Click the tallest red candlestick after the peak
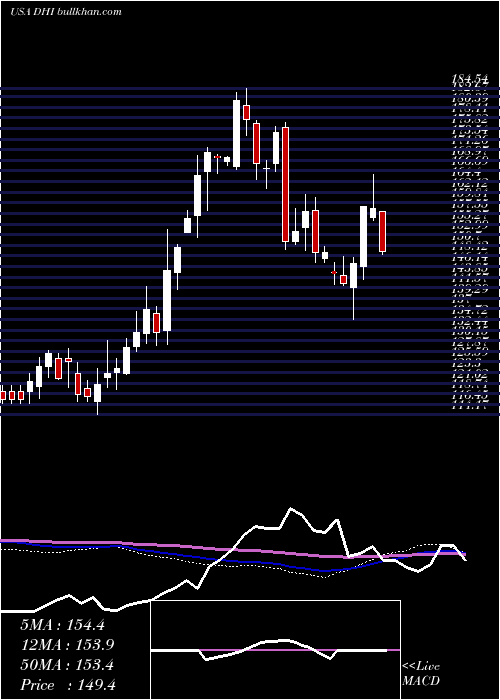This screenshot has width=500, height=700. (x=286, y=185)
